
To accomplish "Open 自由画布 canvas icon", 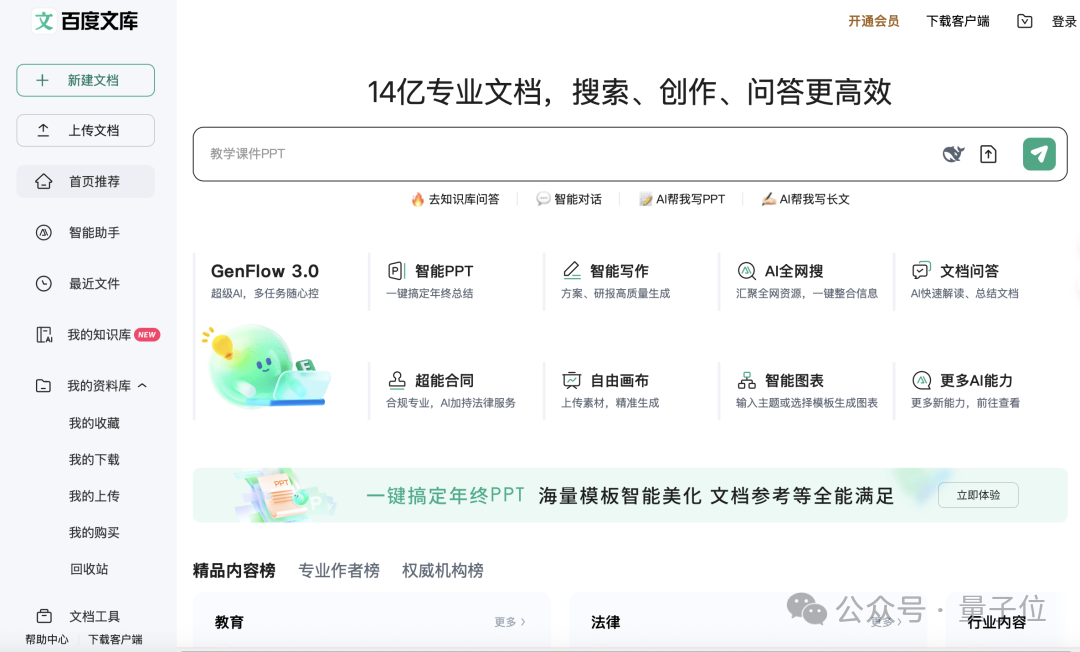I will pyautogui.click(x=572, y=380).
